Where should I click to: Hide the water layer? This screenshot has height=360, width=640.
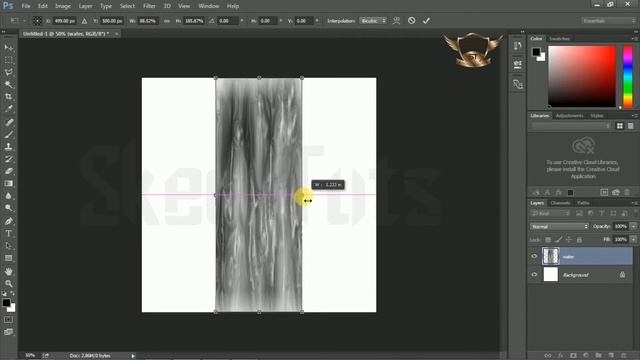534,256
